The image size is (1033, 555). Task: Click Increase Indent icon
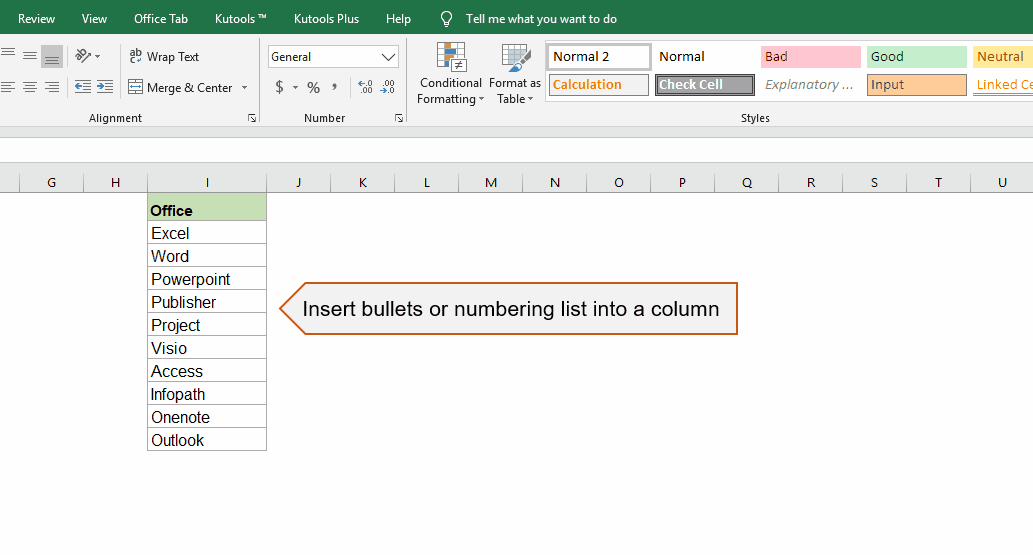pyautogui.click(x=105, y=87)
